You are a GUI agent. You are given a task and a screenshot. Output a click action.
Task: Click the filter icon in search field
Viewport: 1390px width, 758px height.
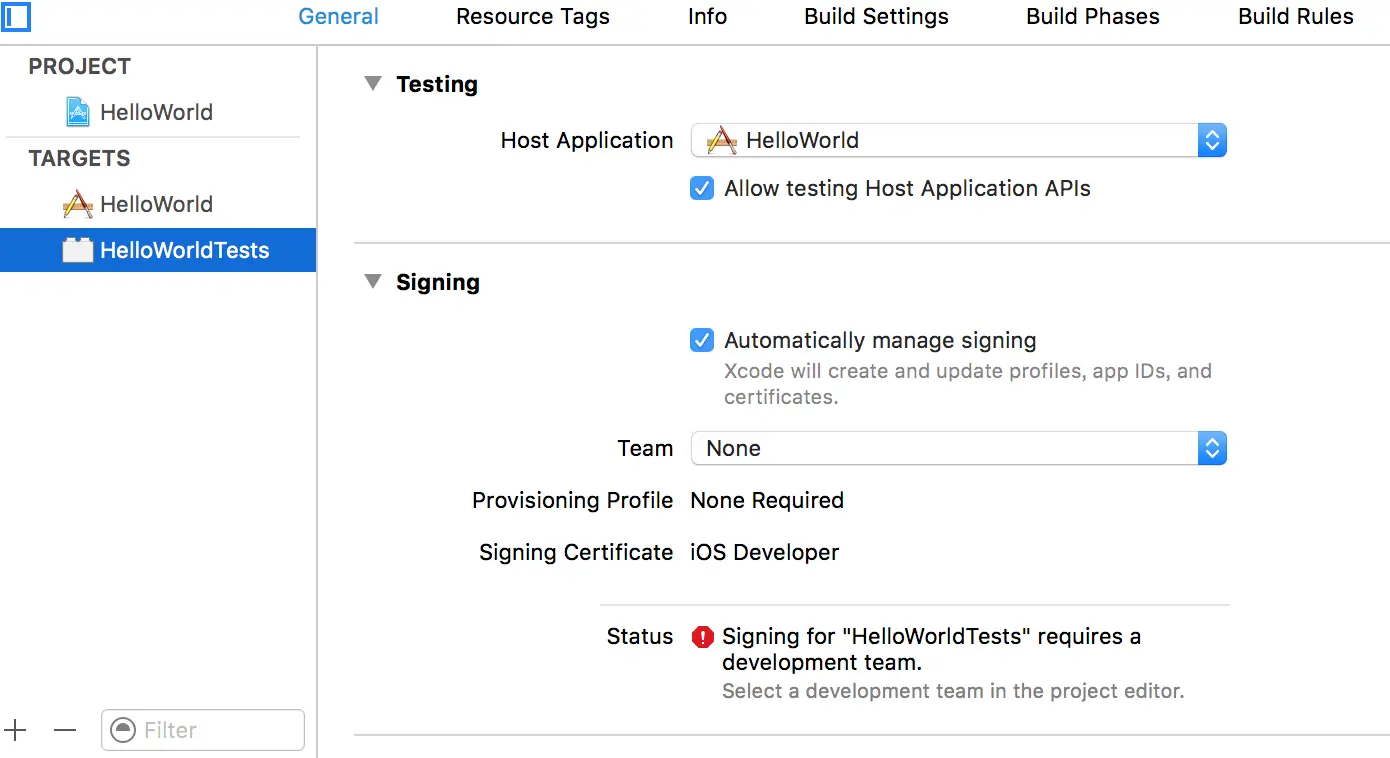[x=123, y=730]
